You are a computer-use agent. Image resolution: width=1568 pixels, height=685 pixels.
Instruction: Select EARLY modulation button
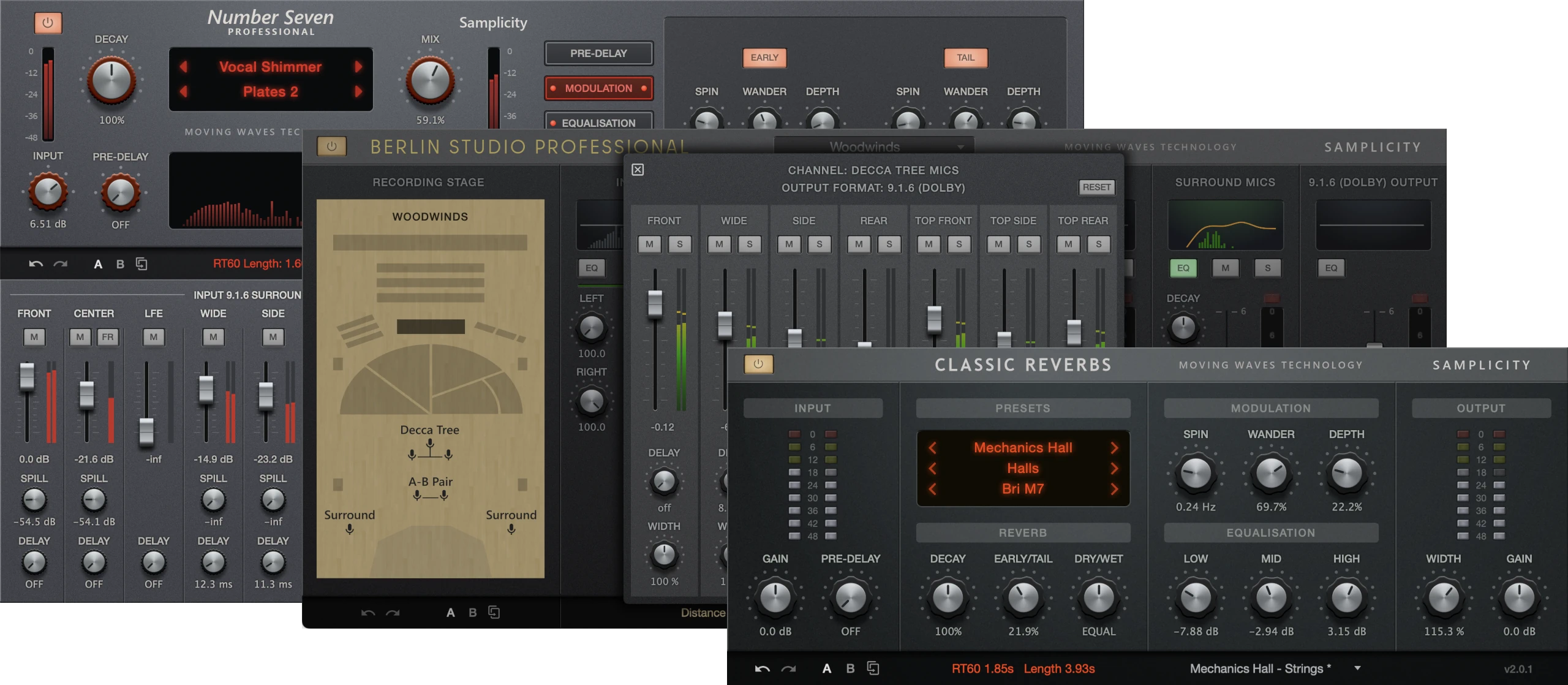(764, 58)
